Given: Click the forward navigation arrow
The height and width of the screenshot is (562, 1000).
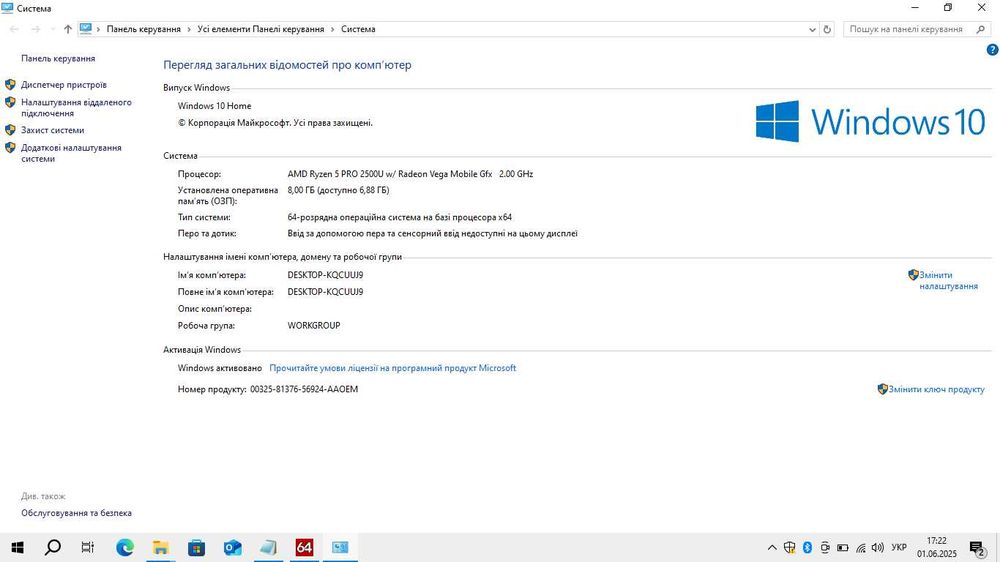Looking at the screenshot, I should coord(36,29).
